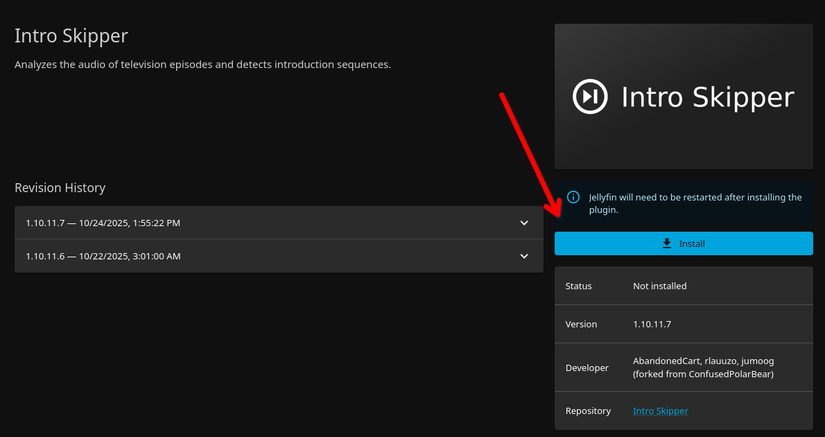Click the plugin description about introduction sequences

coord(202,65)
